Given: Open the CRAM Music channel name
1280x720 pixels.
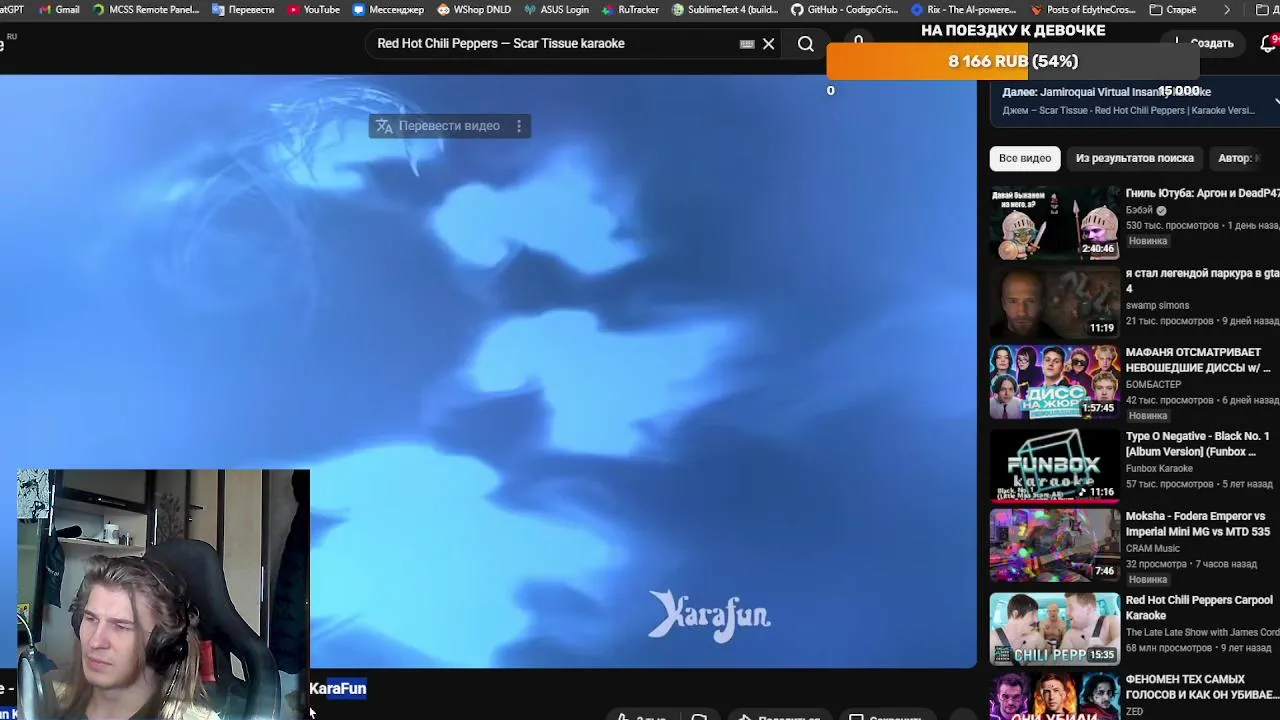Looking at the screenshot, I should coord(1153,548).
